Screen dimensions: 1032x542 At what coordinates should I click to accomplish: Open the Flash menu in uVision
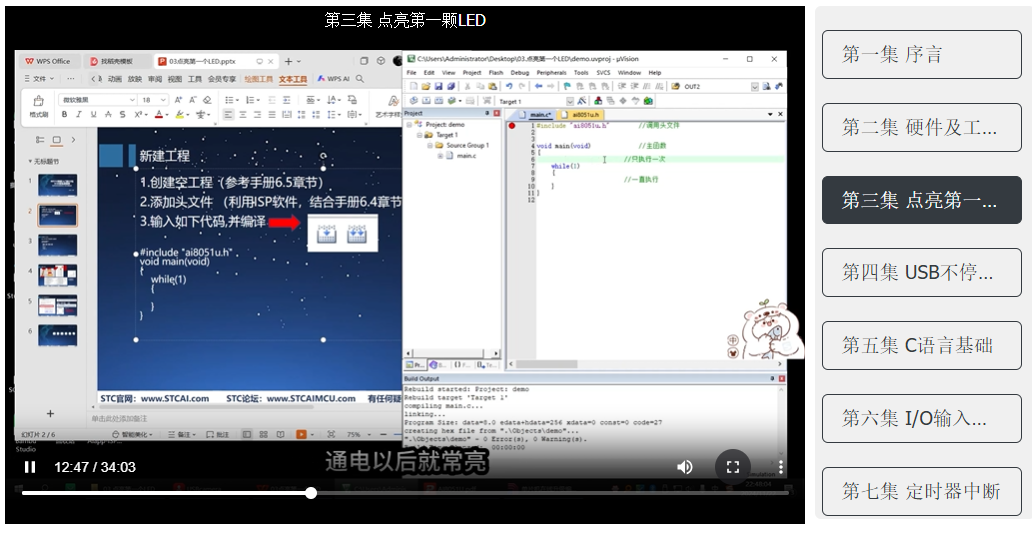pos(496,72)
